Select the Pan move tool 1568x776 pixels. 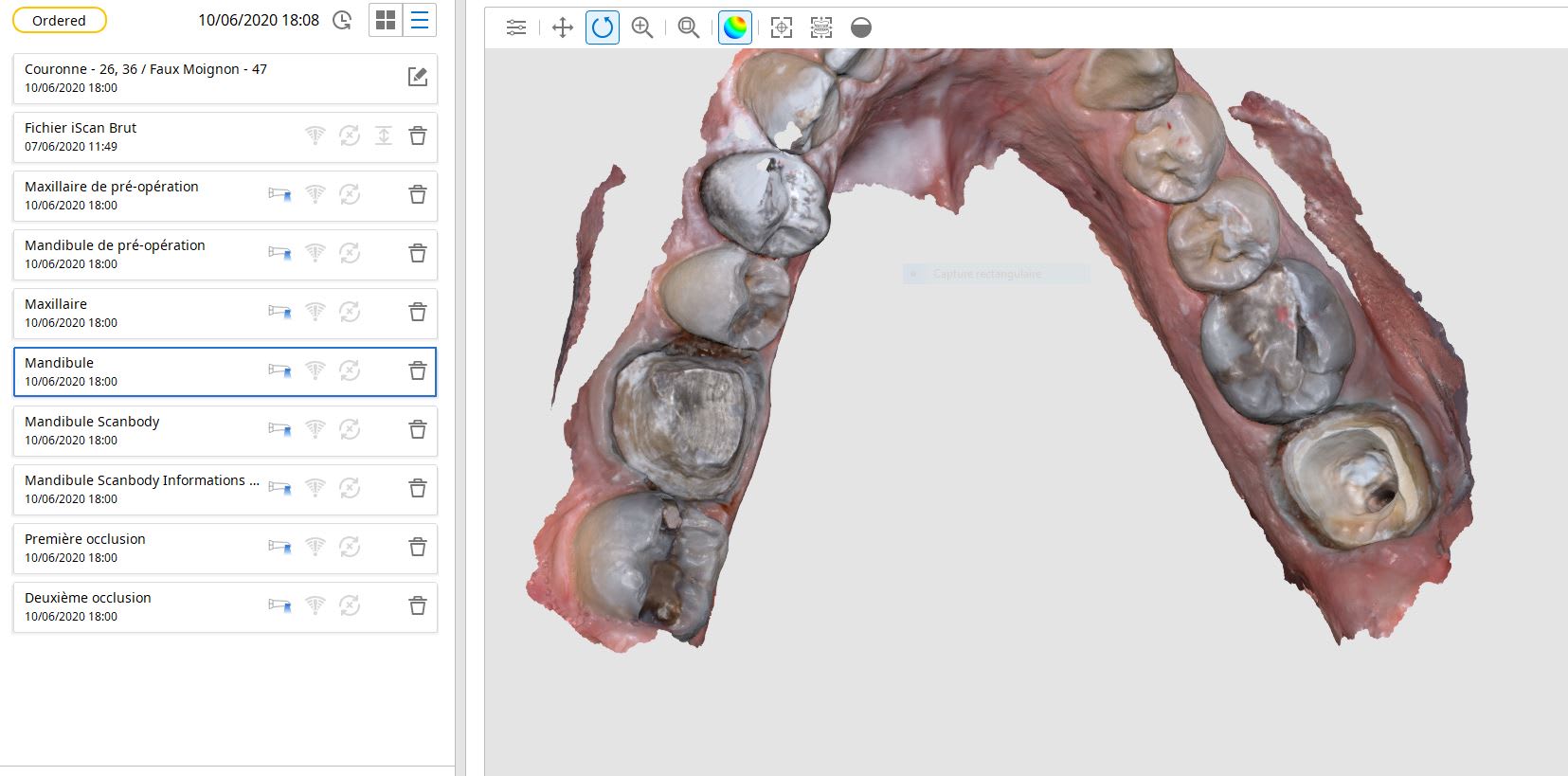563,27
